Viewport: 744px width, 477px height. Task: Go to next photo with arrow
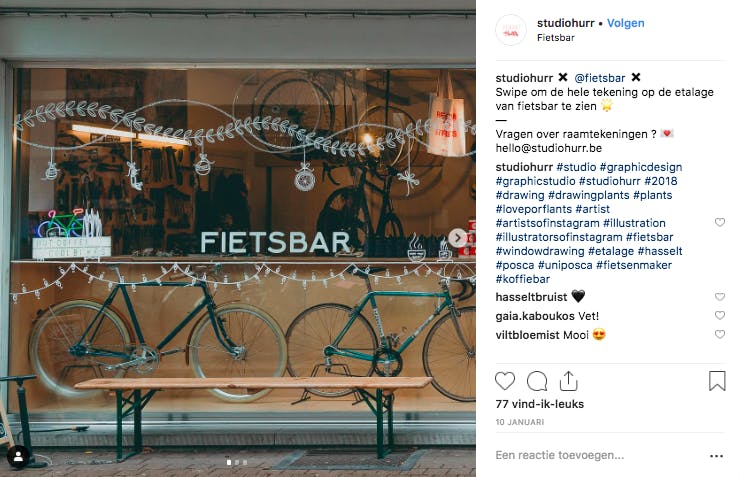tap(457, 238)
